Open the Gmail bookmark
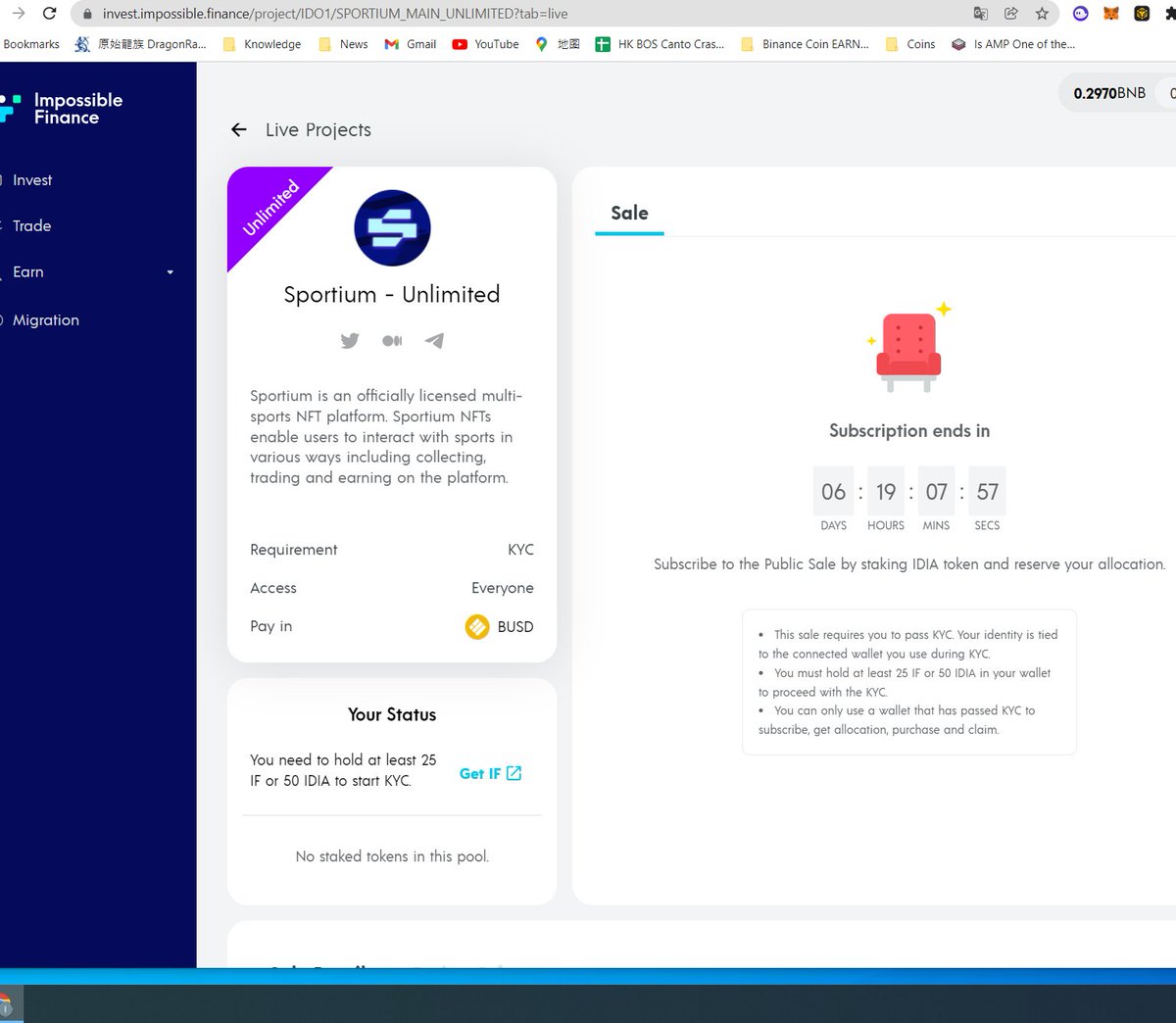Viewport: 1176px width, 1023px height. (x=411, y=44)
